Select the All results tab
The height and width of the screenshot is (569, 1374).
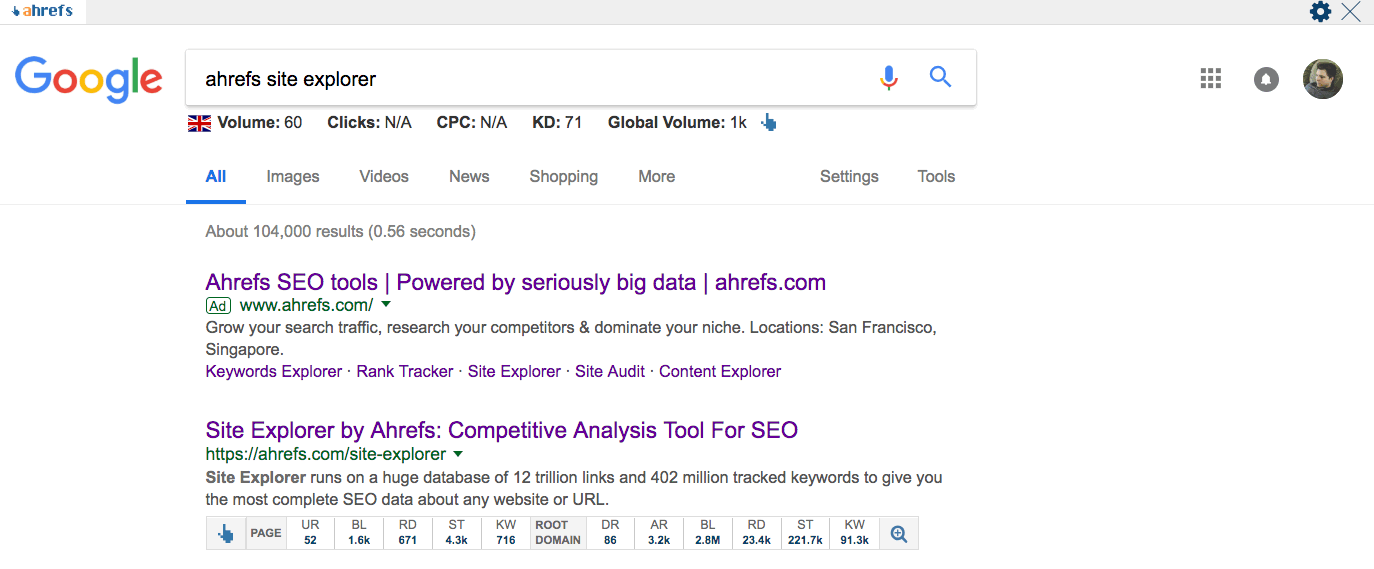click(216, 177)
